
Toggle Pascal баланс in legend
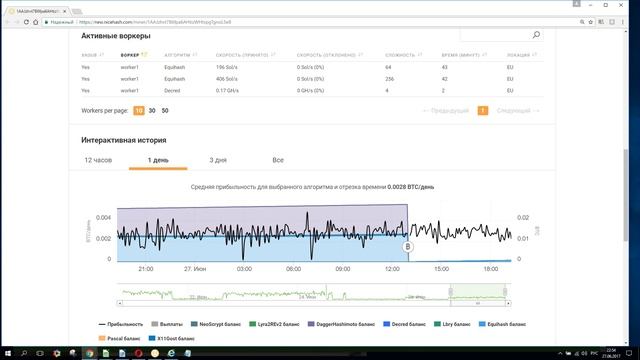(x=120, y=338)
